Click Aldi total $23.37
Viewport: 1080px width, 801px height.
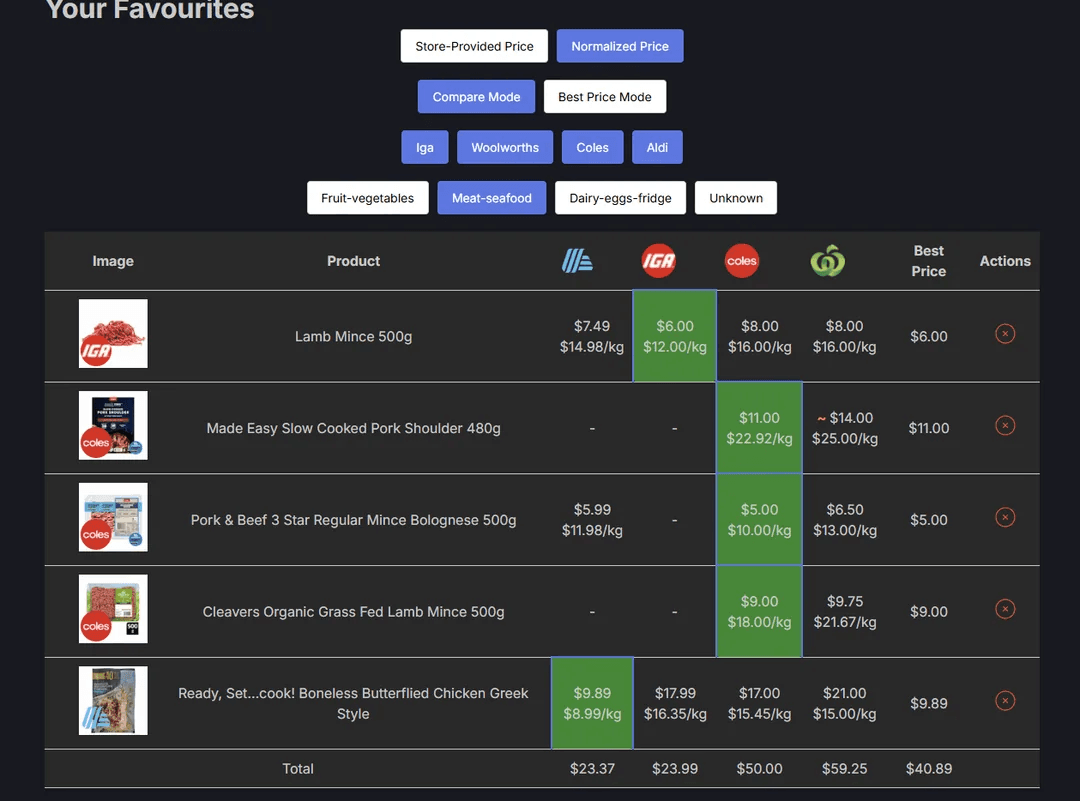tap(592, 769)
